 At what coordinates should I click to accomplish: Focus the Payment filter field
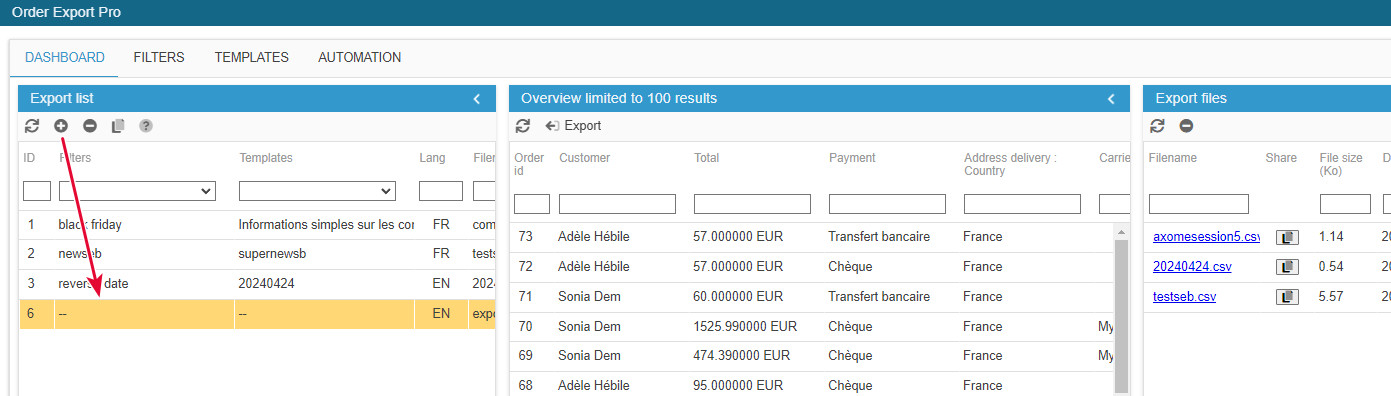click(887, 204)
